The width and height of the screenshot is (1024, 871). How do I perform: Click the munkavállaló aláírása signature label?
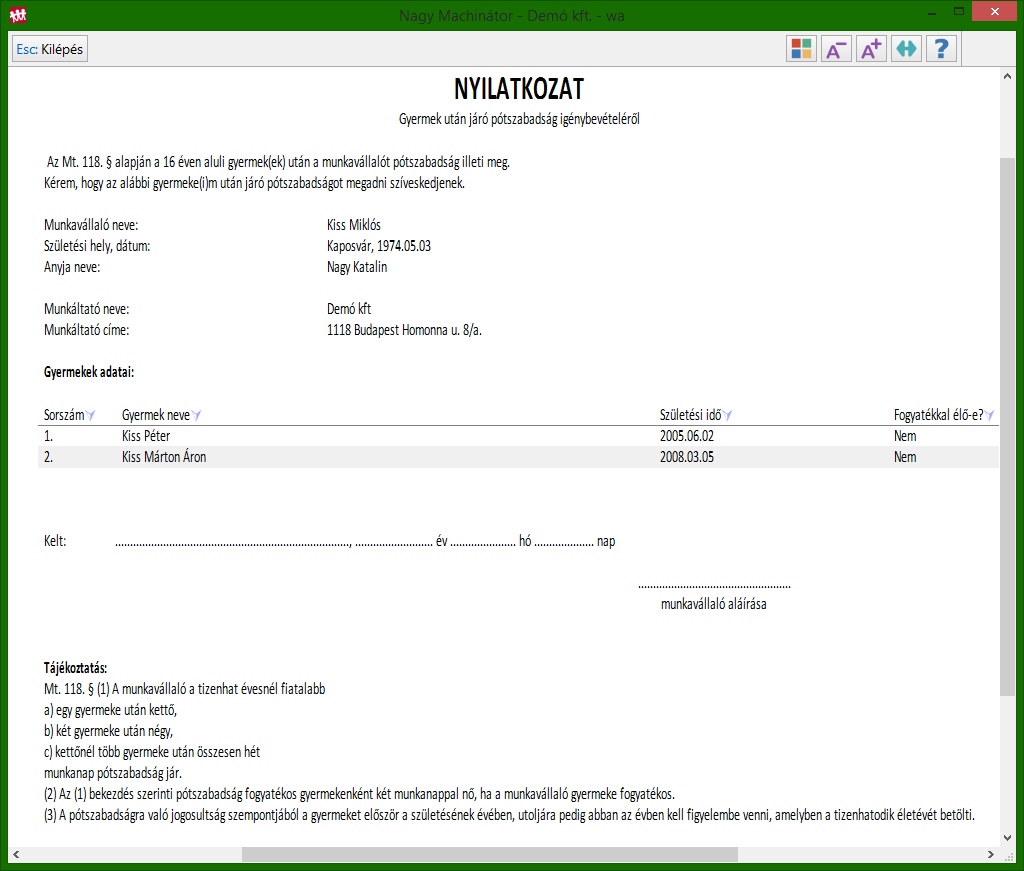[714, 604]
